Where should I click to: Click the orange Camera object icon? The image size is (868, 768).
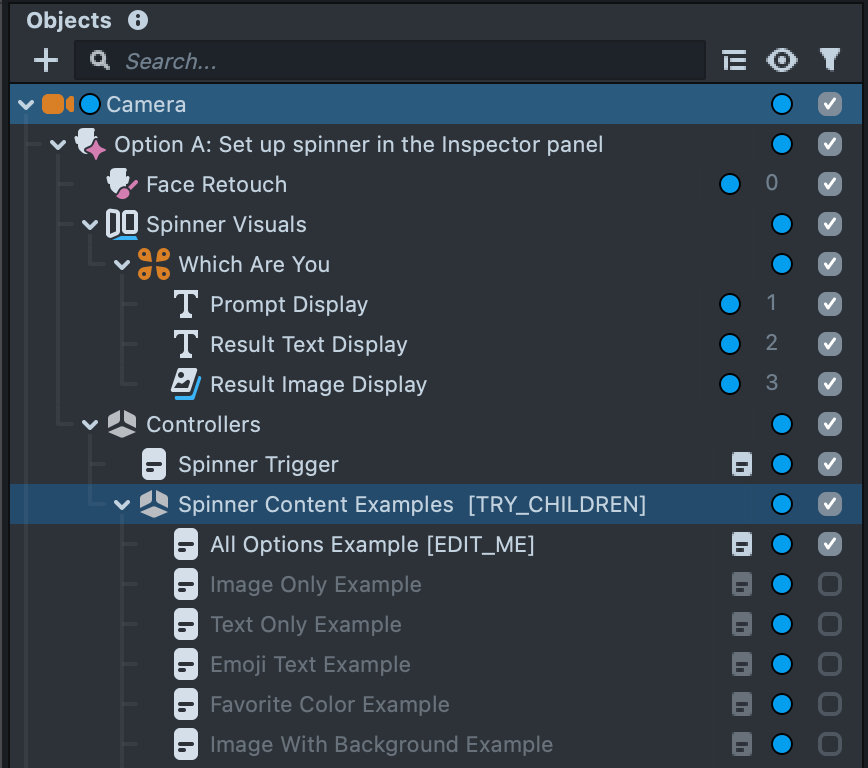[58, 104]
